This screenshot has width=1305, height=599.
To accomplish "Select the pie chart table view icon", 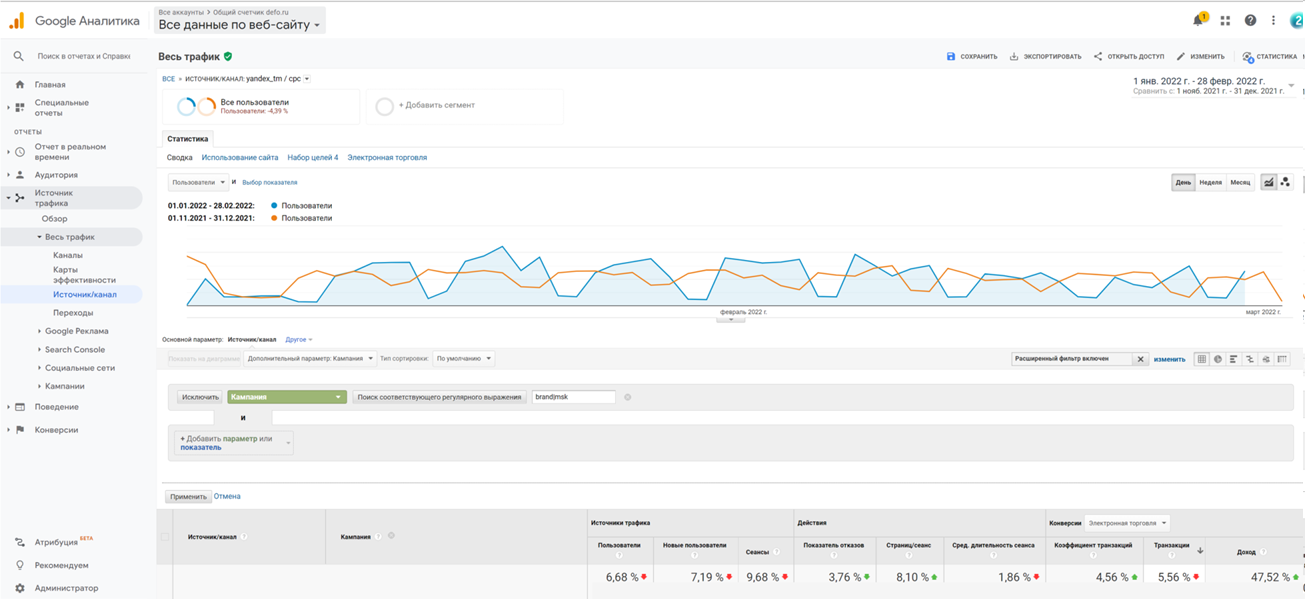I will tap(1218, 359).
